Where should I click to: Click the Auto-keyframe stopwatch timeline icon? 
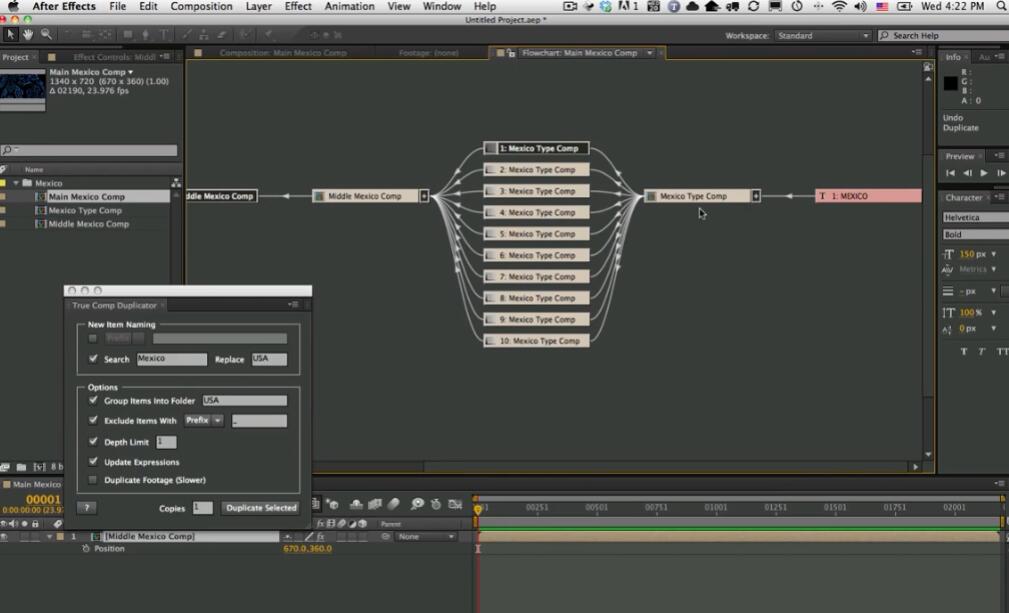pos(436,504)
